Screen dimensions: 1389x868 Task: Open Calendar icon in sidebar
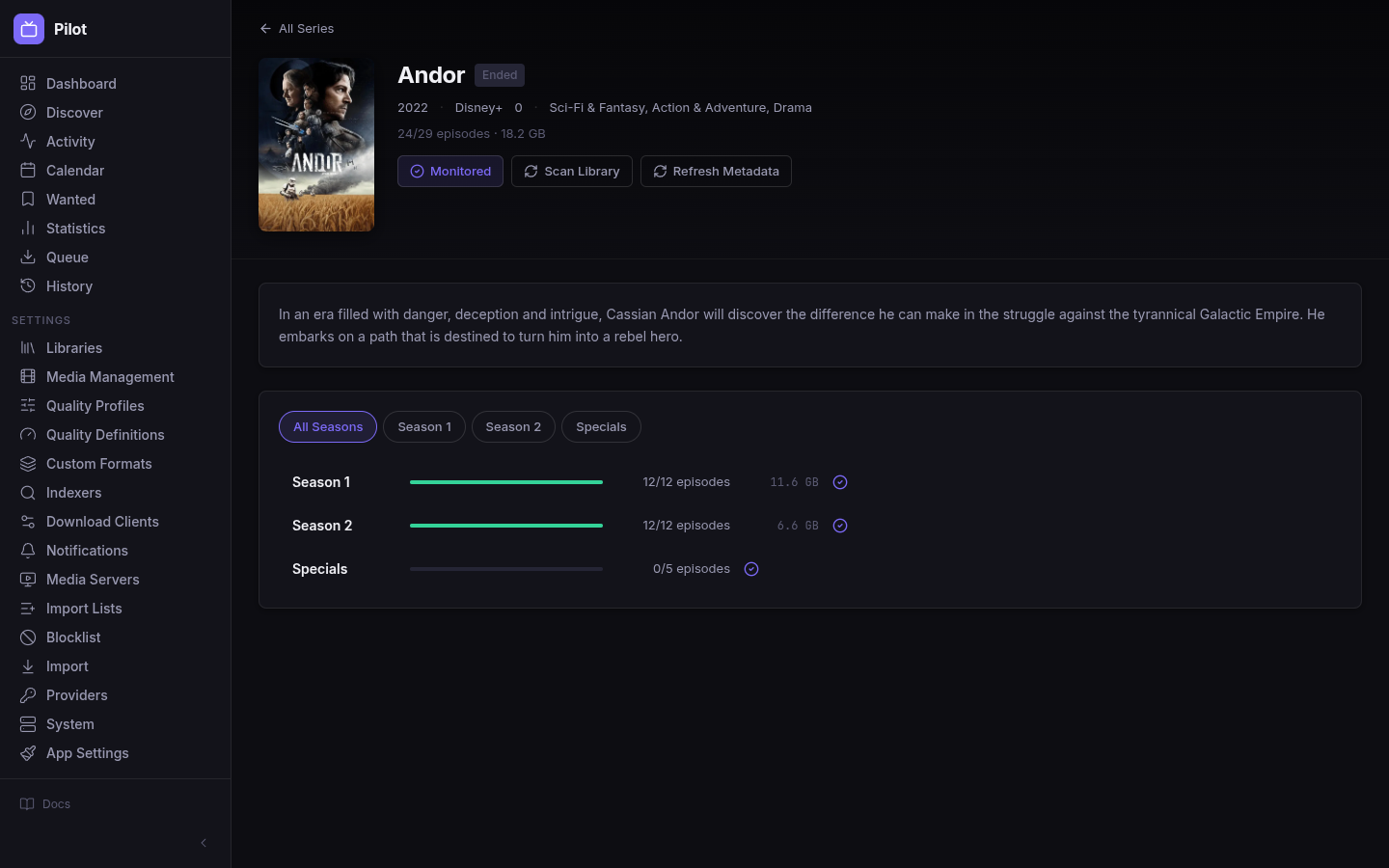(28, 171)
